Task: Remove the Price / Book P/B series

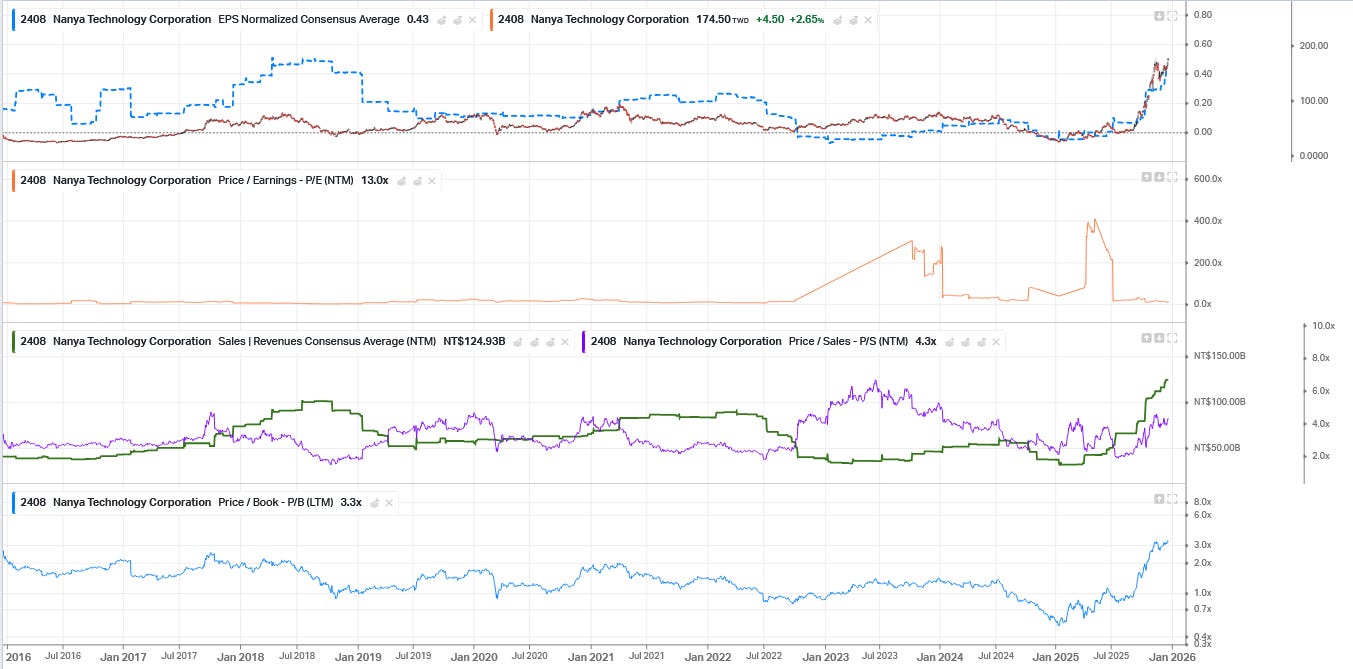Action: (389, 502)
